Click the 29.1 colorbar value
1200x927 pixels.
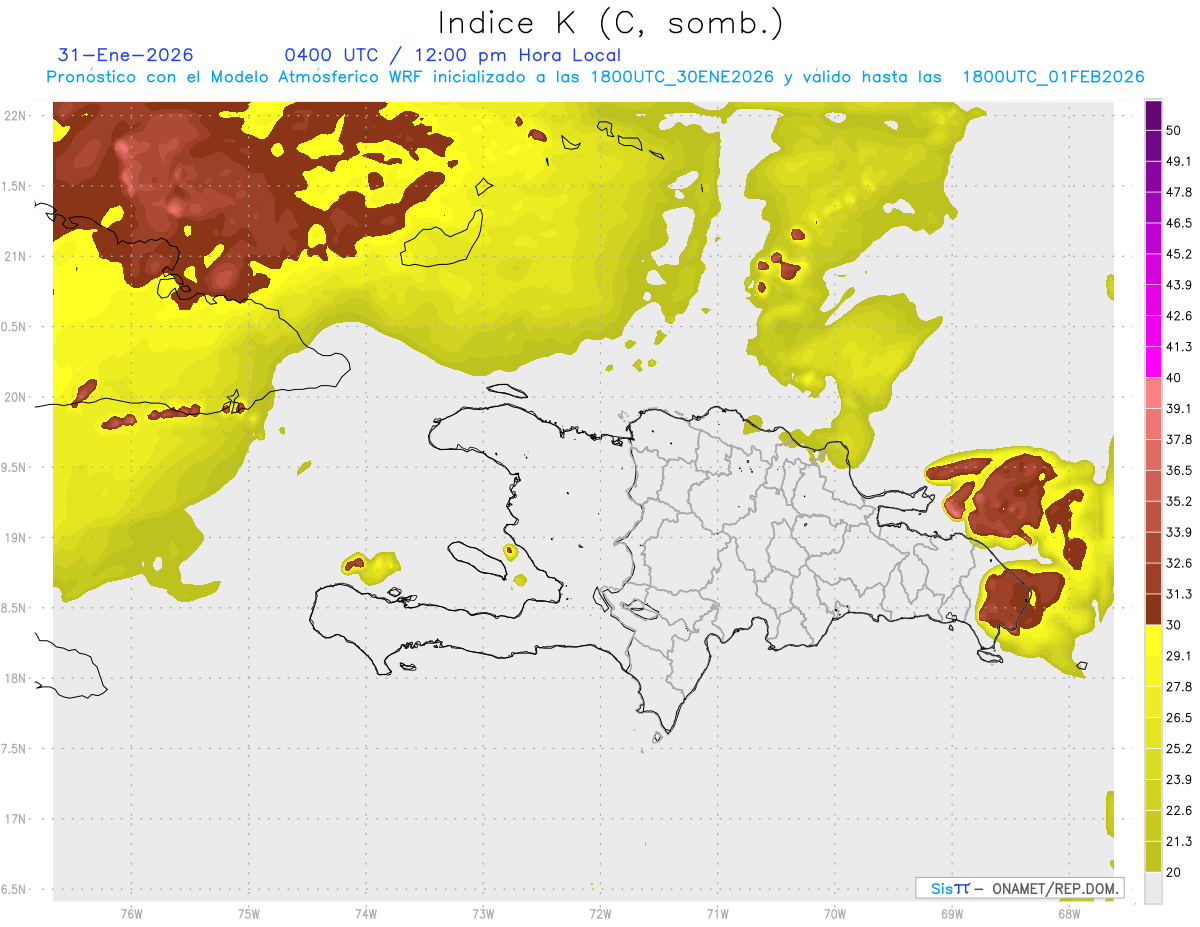point(1179,656)
